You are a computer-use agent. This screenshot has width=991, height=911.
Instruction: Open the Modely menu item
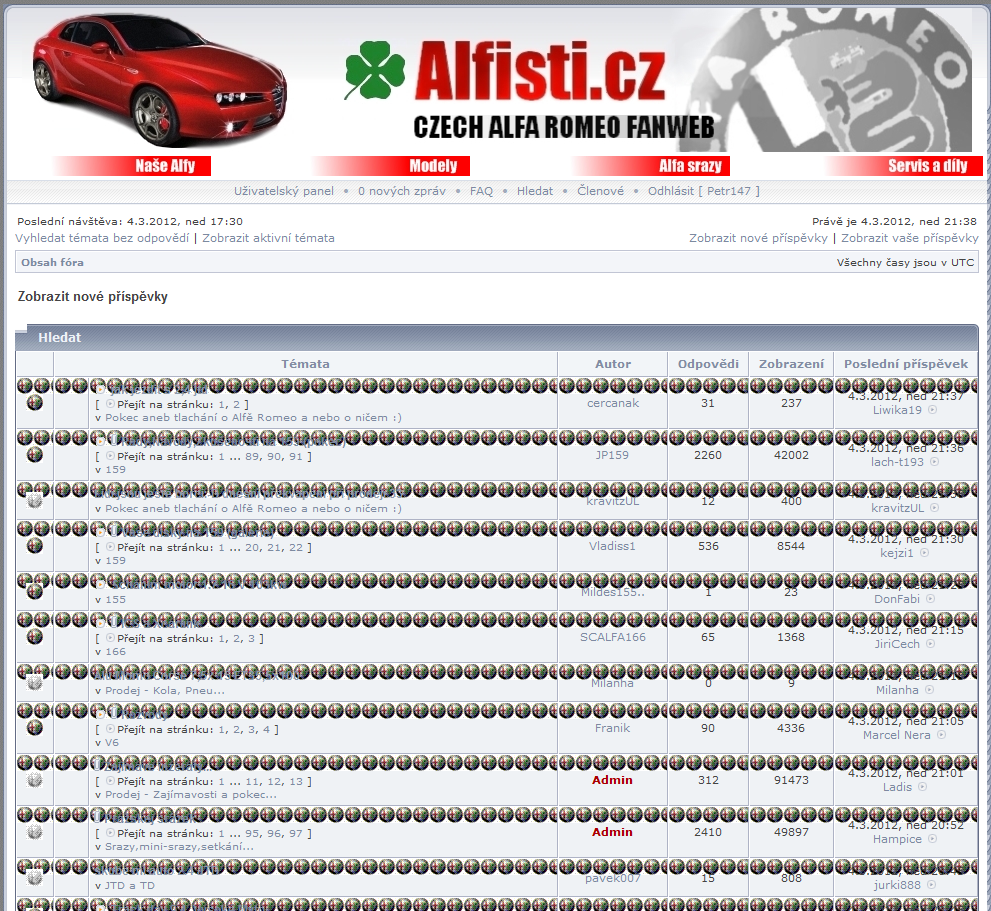[x=432, y=166]
